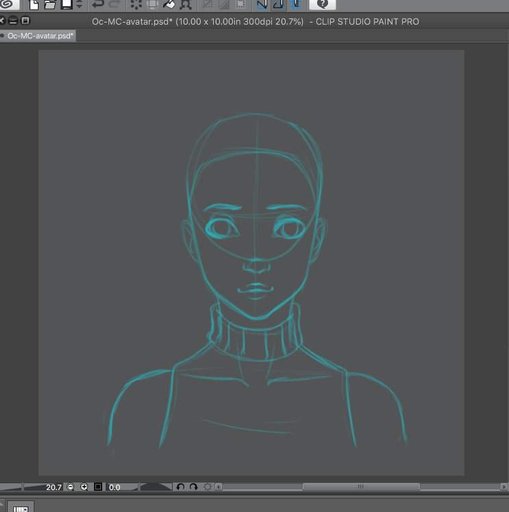The width and height of the screenshot is (509, 512).
Task: Click the horizontal canvas scrollbar
Action: (362, 487)
